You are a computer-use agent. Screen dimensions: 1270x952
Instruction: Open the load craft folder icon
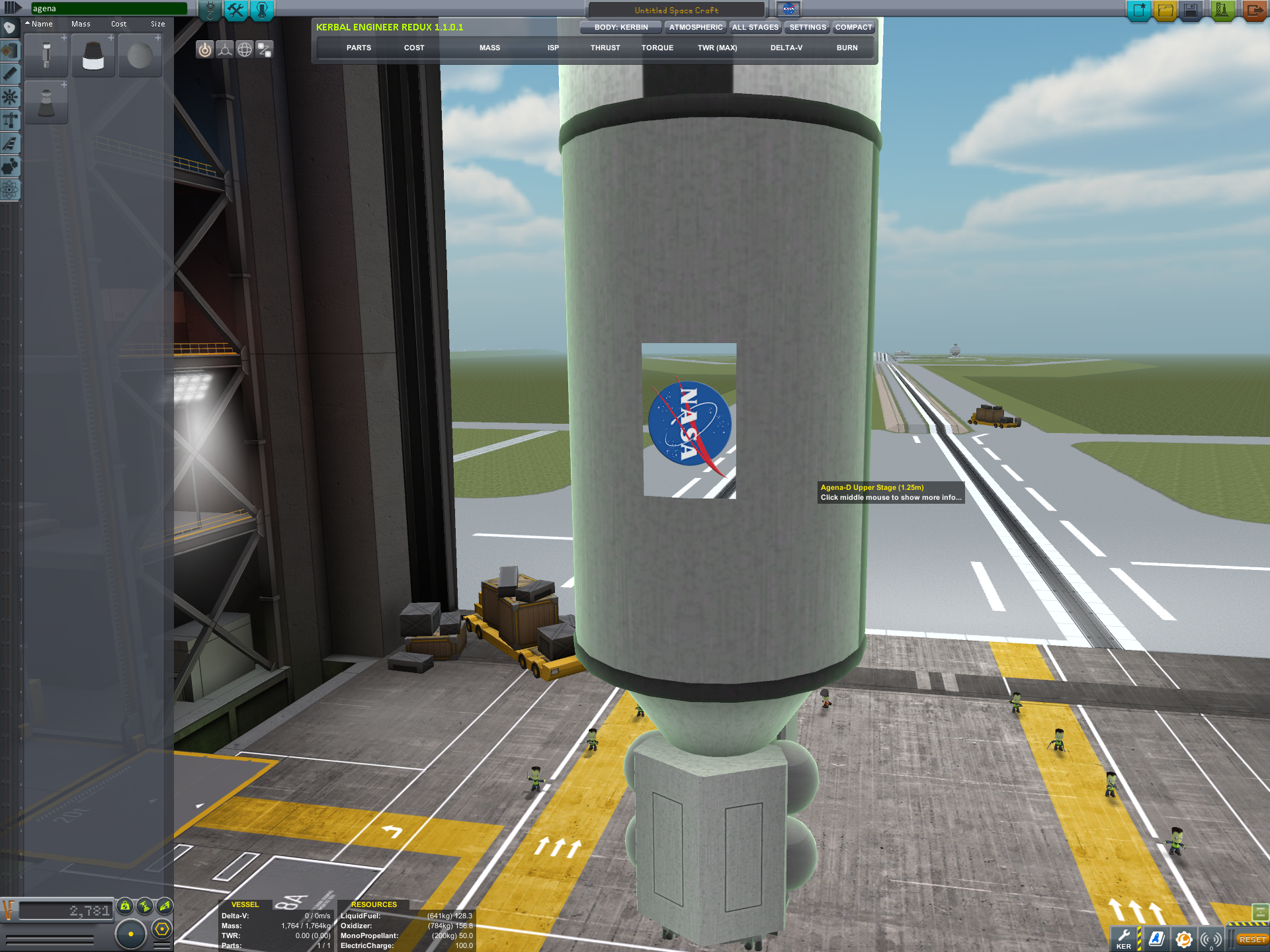1165,11
